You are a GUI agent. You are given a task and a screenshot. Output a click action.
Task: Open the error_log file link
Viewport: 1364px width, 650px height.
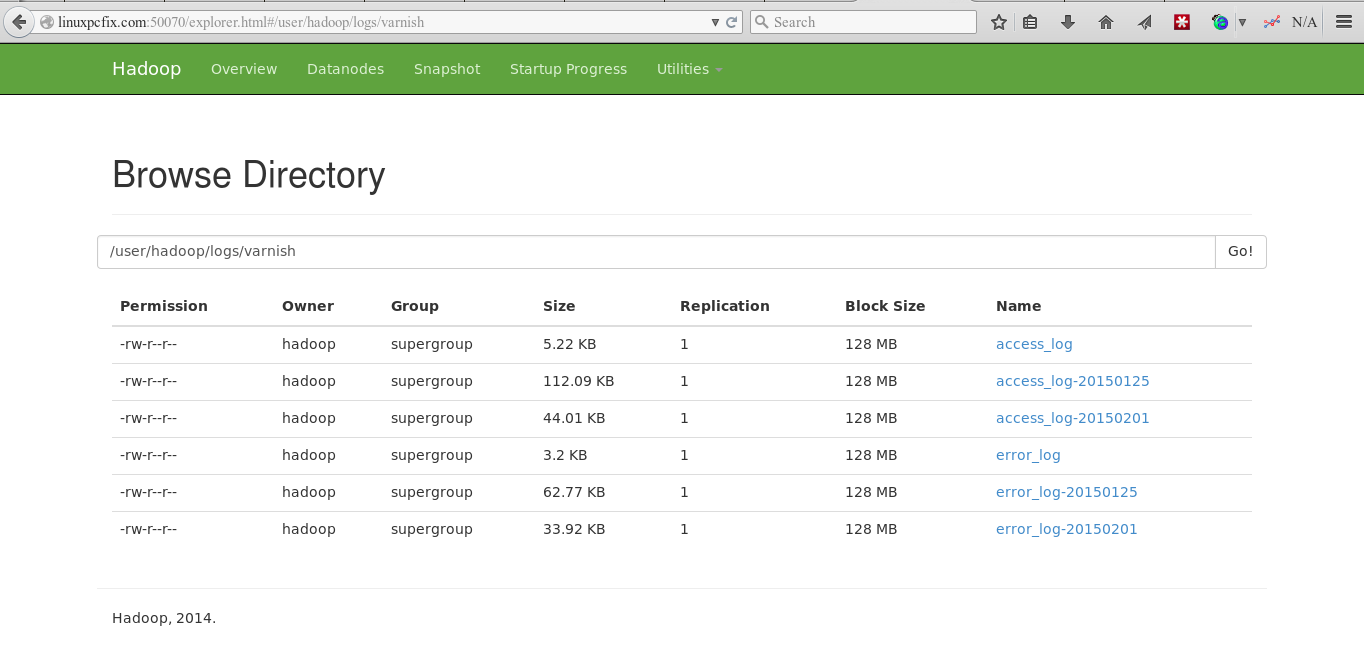coord(1028,455)
